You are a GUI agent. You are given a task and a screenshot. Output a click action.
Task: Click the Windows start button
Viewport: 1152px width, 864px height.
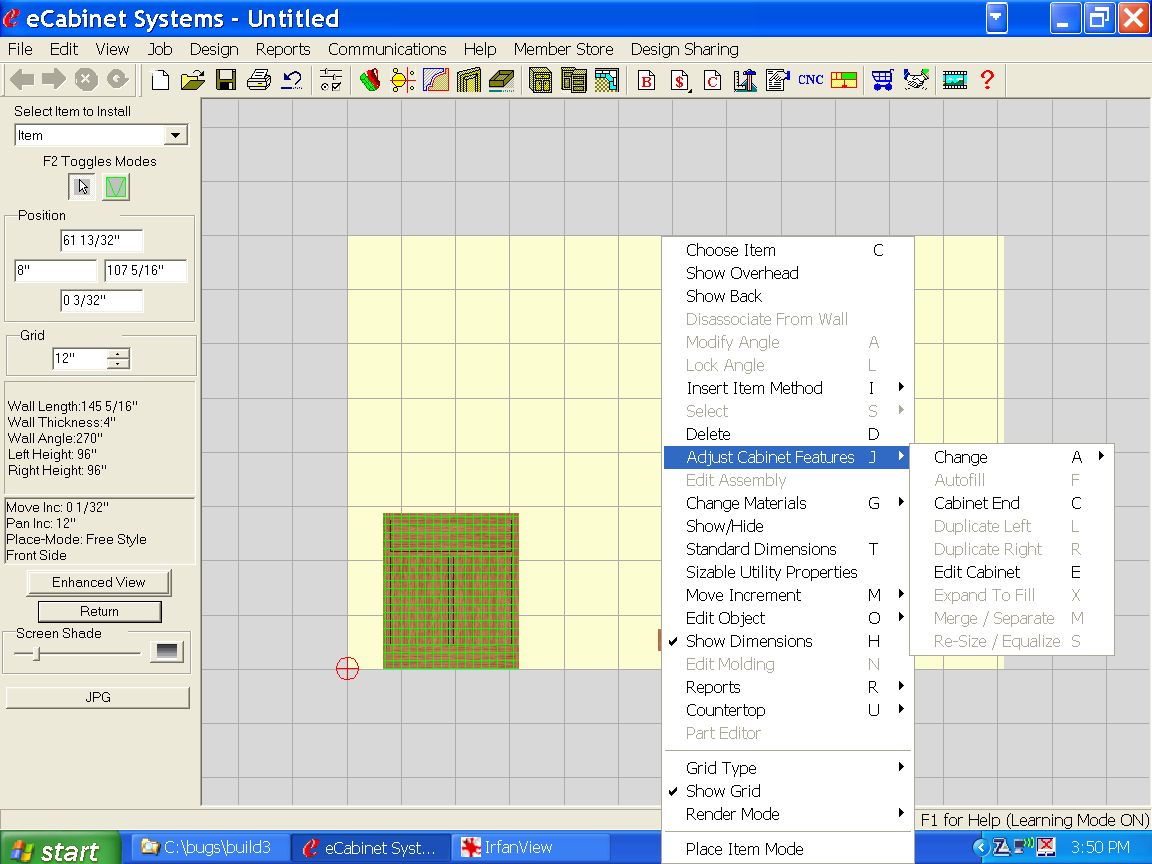click(x=60, y=849)
